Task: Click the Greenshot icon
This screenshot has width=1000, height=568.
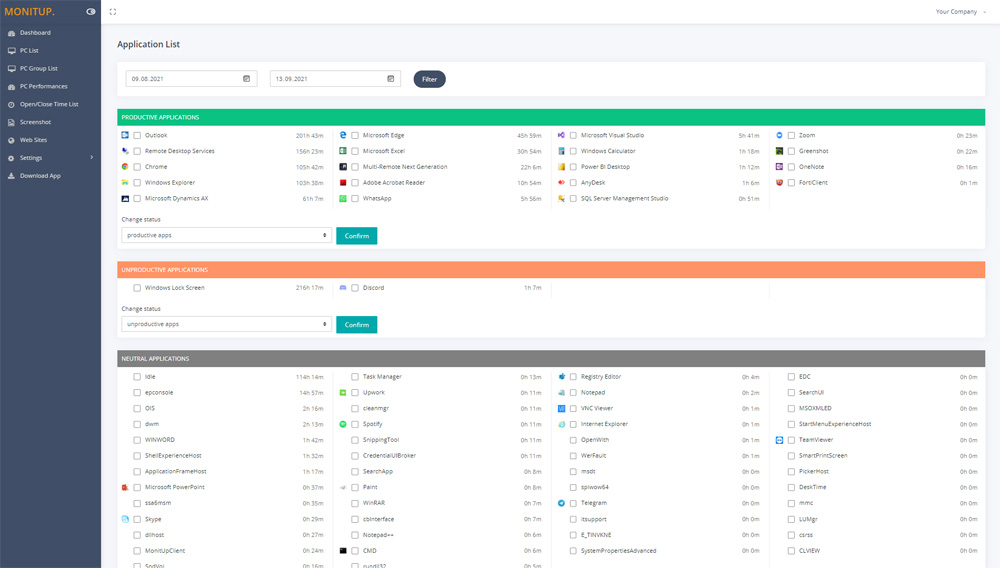Action: point(779,151)
